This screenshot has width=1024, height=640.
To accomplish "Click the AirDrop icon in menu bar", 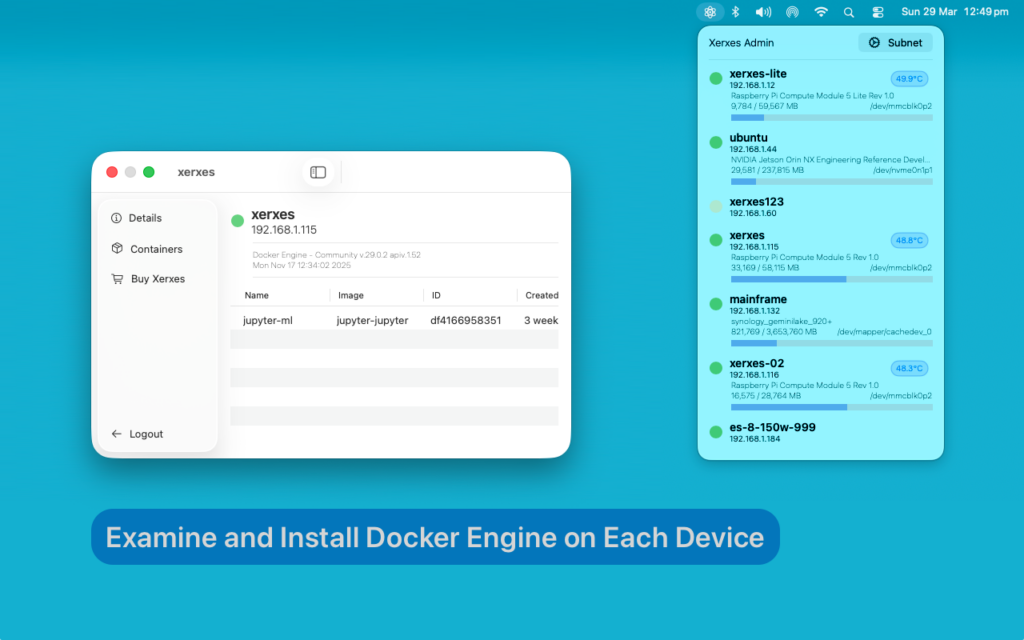I will point(792,12).
